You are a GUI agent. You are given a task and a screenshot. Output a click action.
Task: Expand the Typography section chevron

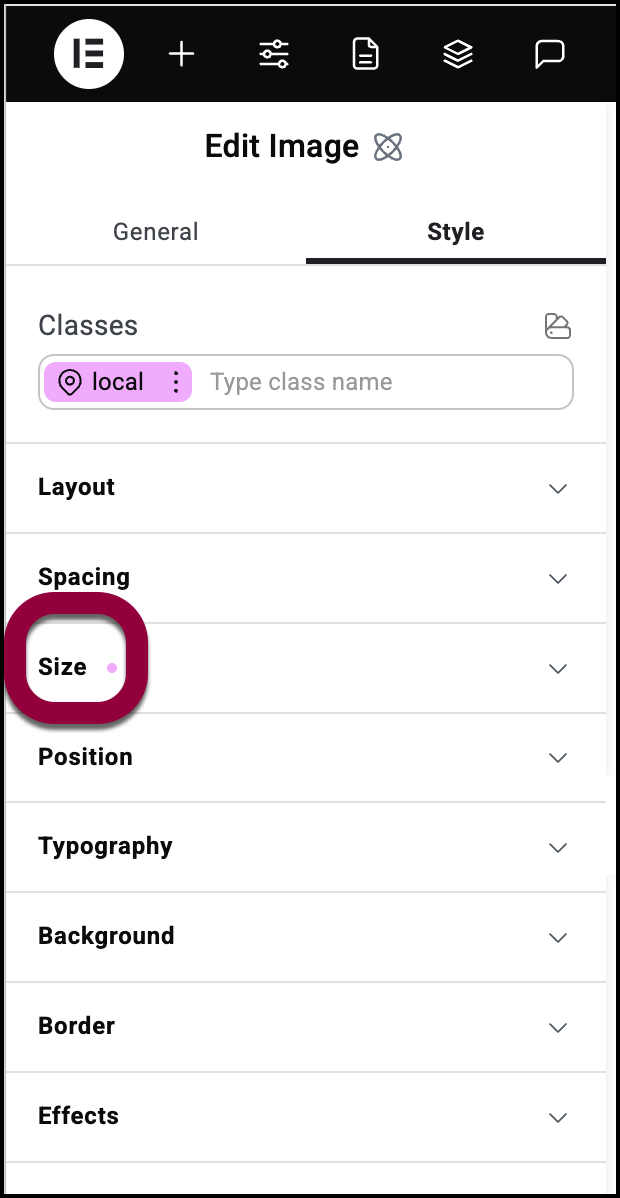coord(558,848)
